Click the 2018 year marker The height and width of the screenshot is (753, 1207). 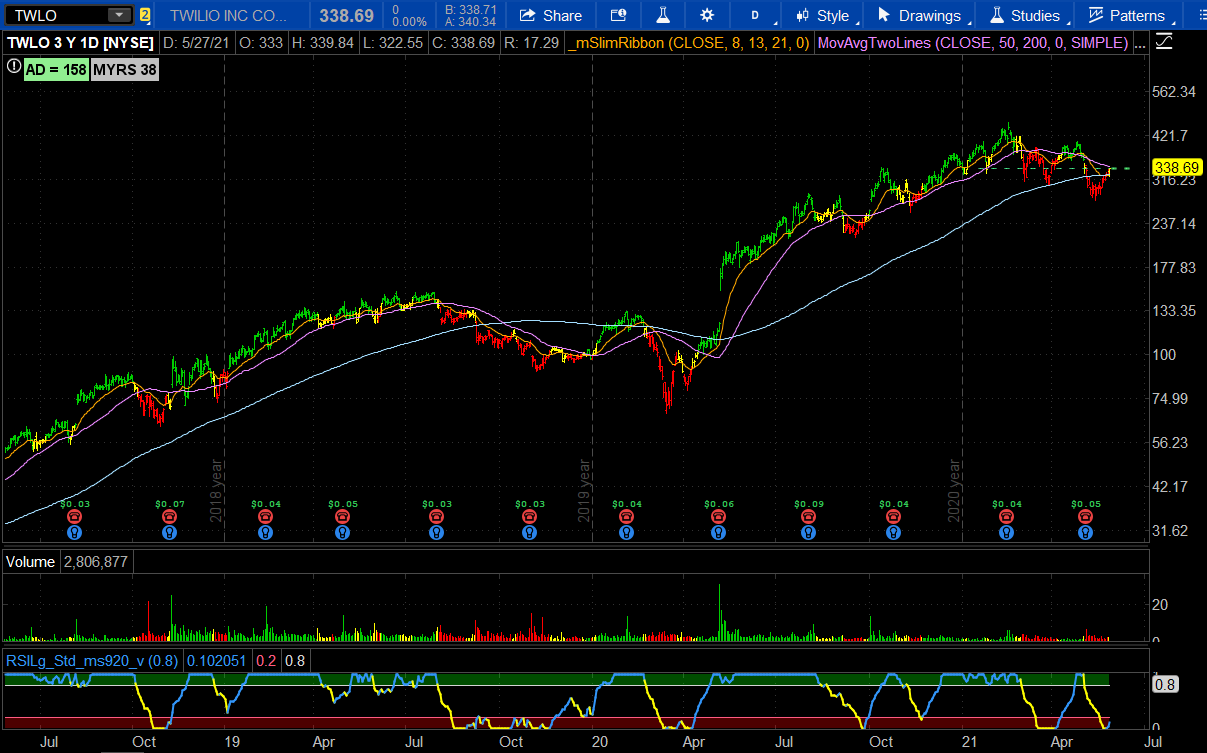216,489
